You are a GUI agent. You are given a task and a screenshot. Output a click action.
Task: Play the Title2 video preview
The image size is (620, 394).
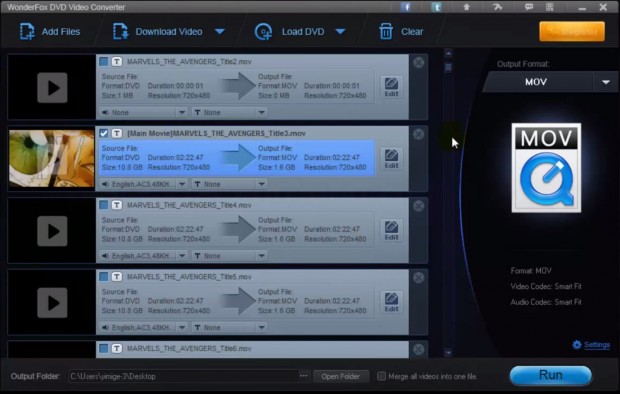(x=52, y=87)
